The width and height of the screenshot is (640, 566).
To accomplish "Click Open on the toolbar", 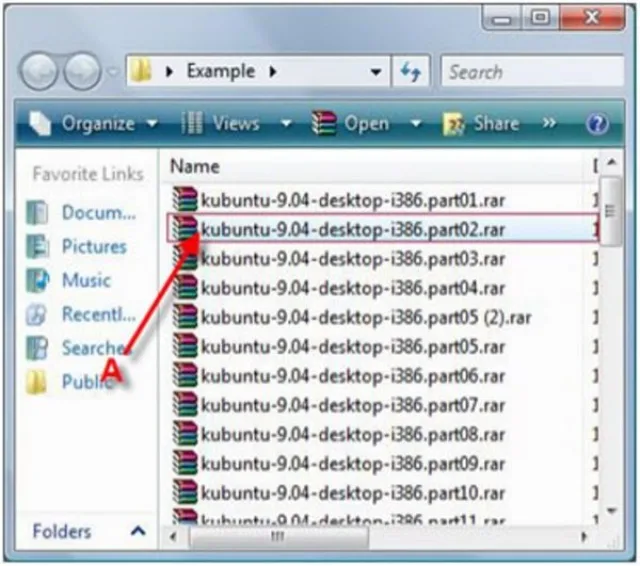I will (351, 123).
